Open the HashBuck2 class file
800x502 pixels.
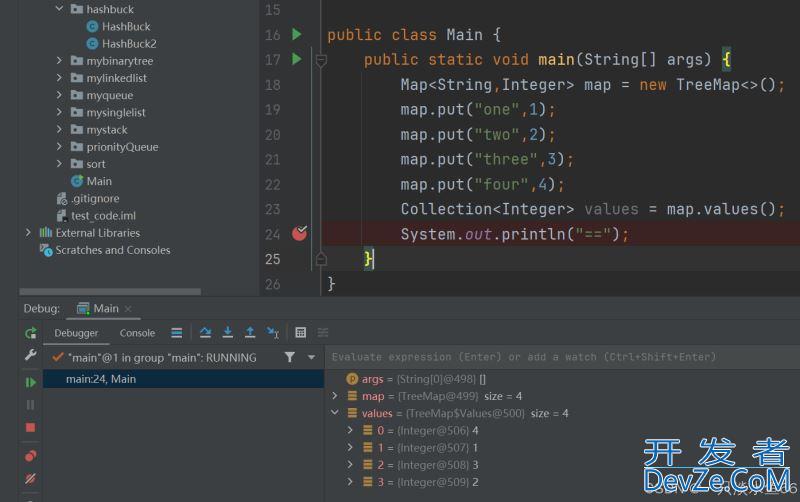tap(129, 44)
